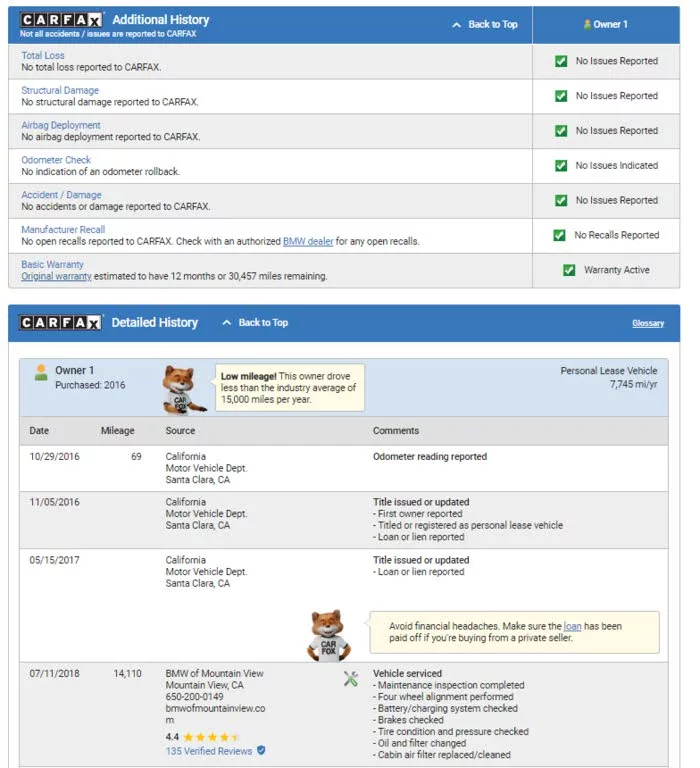
Task: Open the Total Loss link
Action: [x=43, y=55]
